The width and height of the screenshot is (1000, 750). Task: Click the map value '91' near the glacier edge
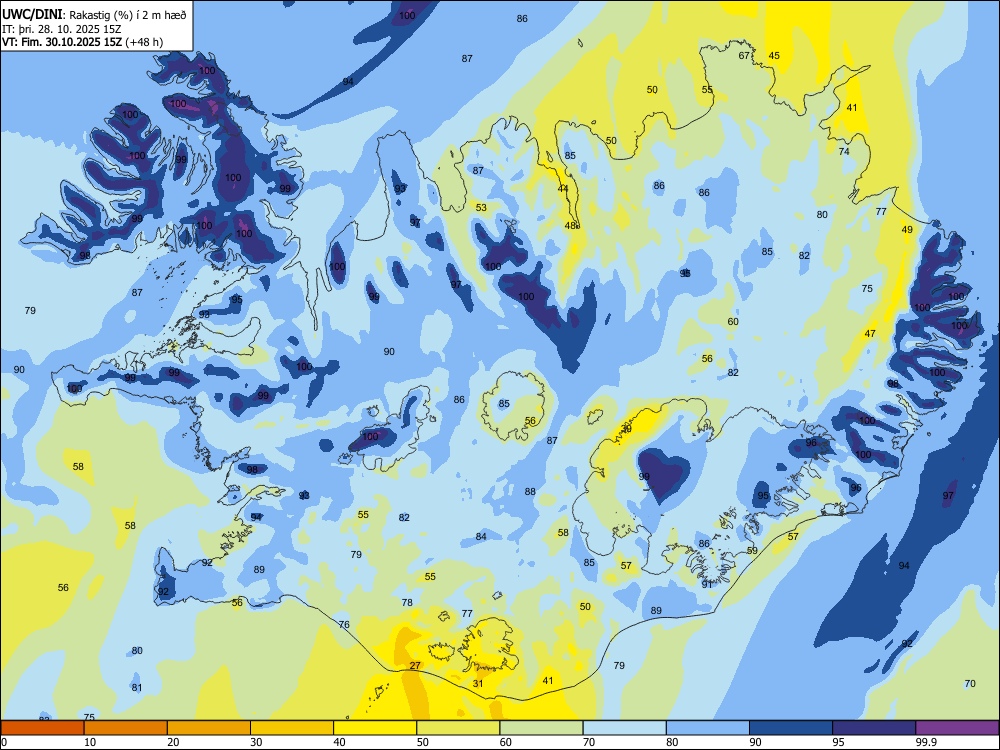(707, 584)
